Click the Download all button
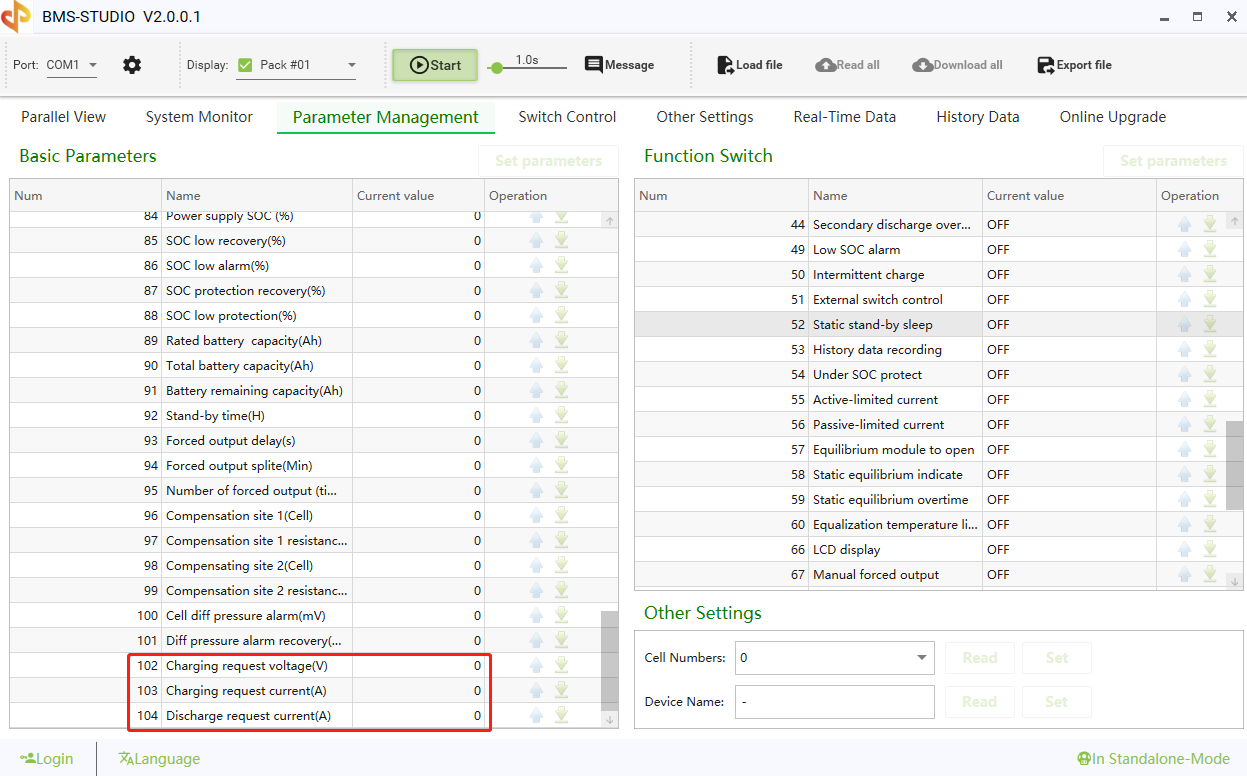Image resolution: width=1247 pixels, height=776 pixels. coord(957,65)
